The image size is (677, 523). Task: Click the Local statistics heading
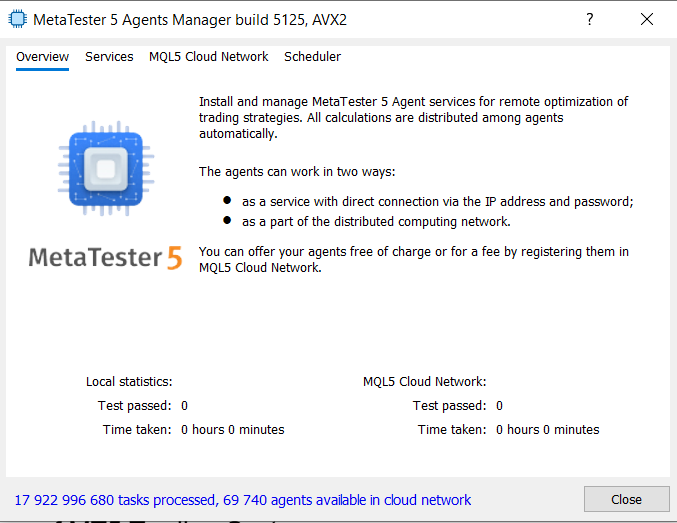point(129,382)
